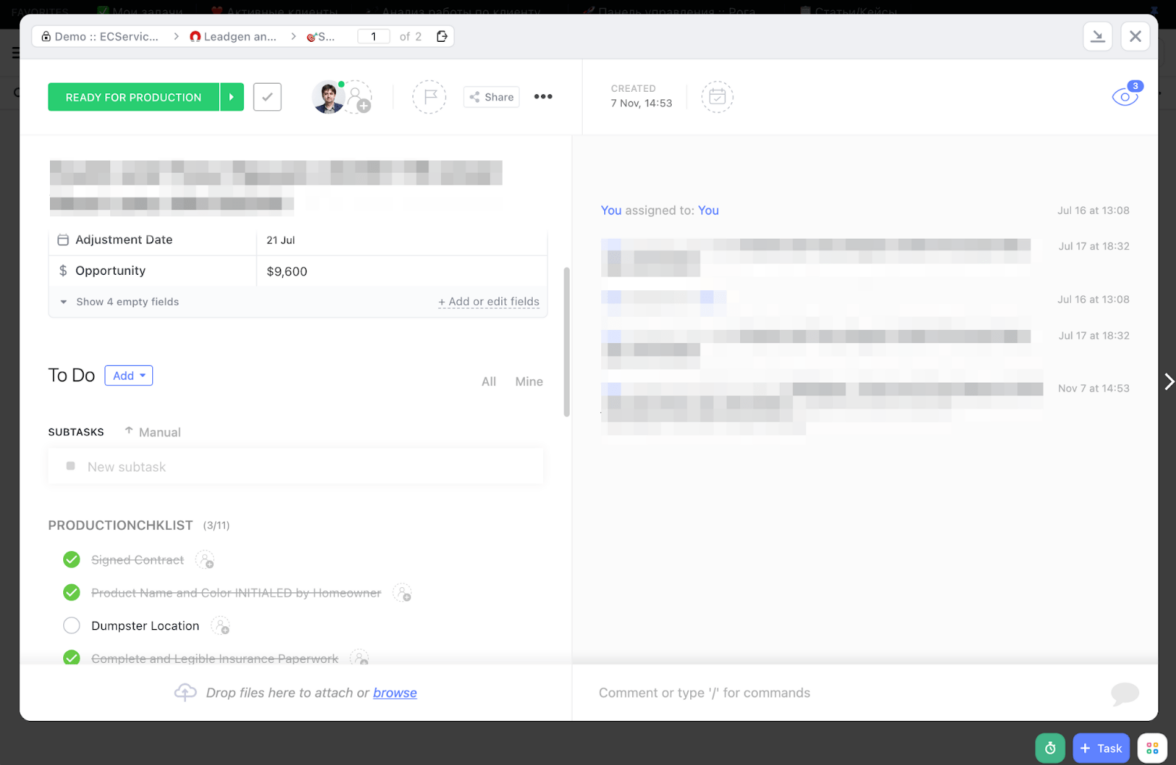Open the Leadgen an... breadcrumb folder
The image size is (1176, 765).
point(233,36)
